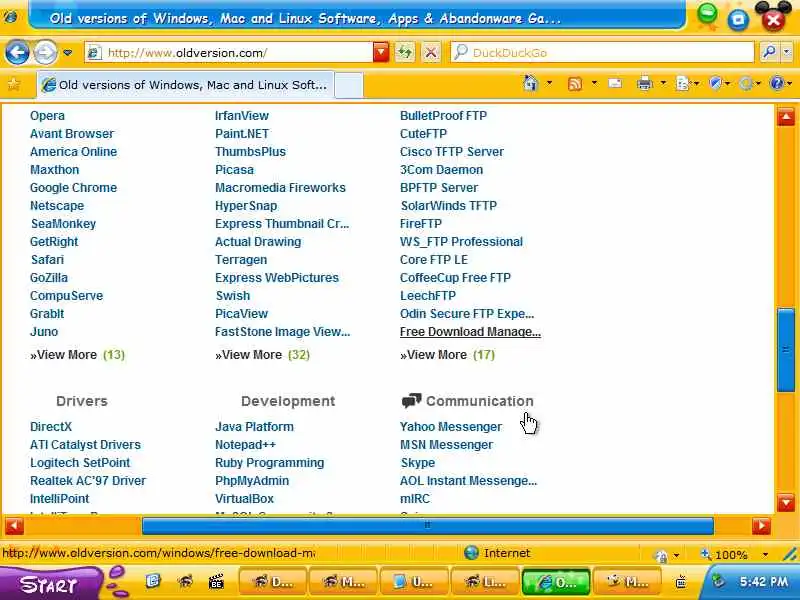Image resolution: width=800 pixels, height=600 pixels.
Task: Select the Old versions of Windows tab
Action: click(x=186, y=85)
